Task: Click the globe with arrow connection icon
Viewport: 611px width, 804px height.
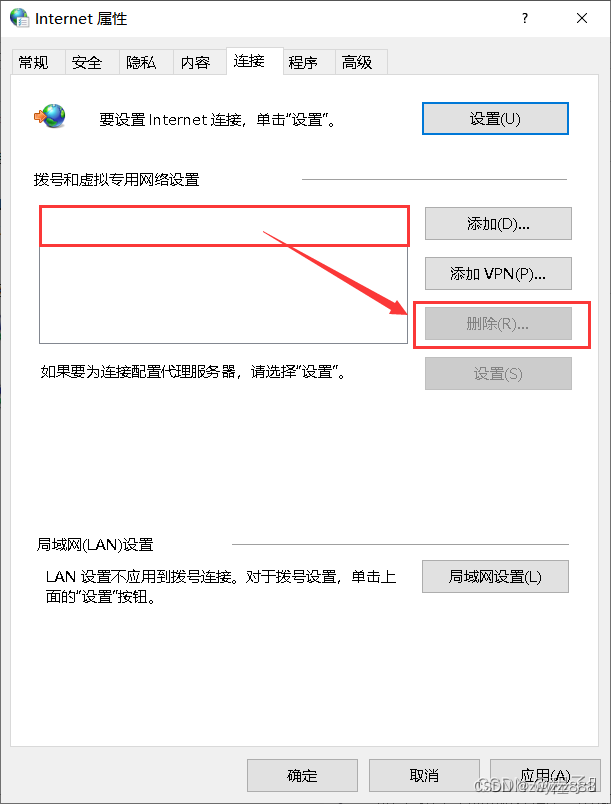Action: coord(50,116)
